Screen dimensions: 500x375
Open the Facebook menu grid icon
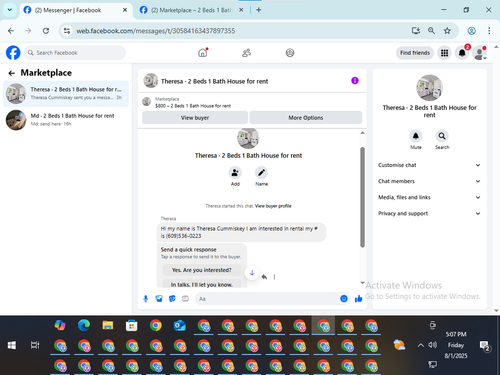444,53
